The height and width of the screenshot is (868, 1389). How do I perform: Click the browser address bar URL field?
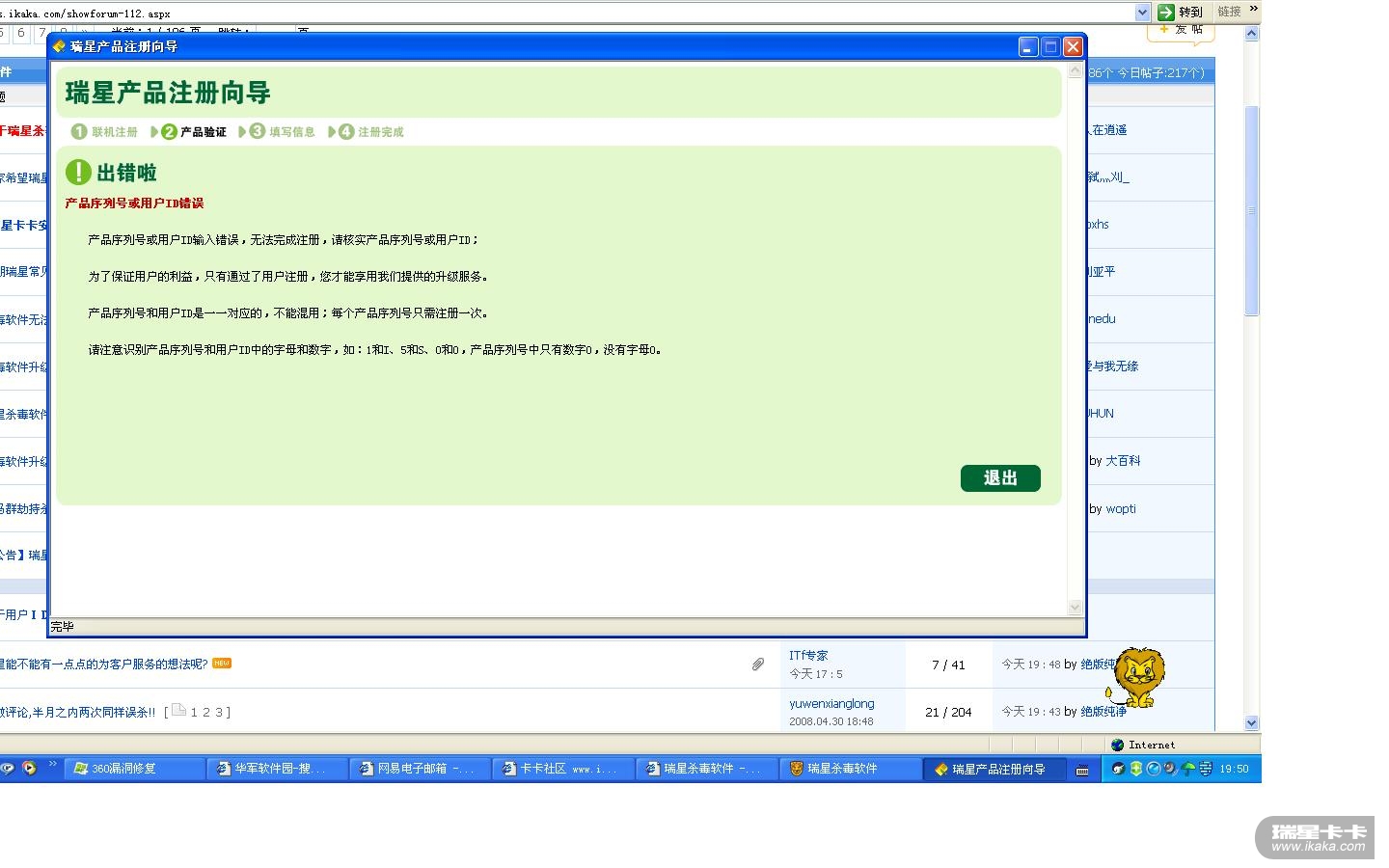(567, 13)
